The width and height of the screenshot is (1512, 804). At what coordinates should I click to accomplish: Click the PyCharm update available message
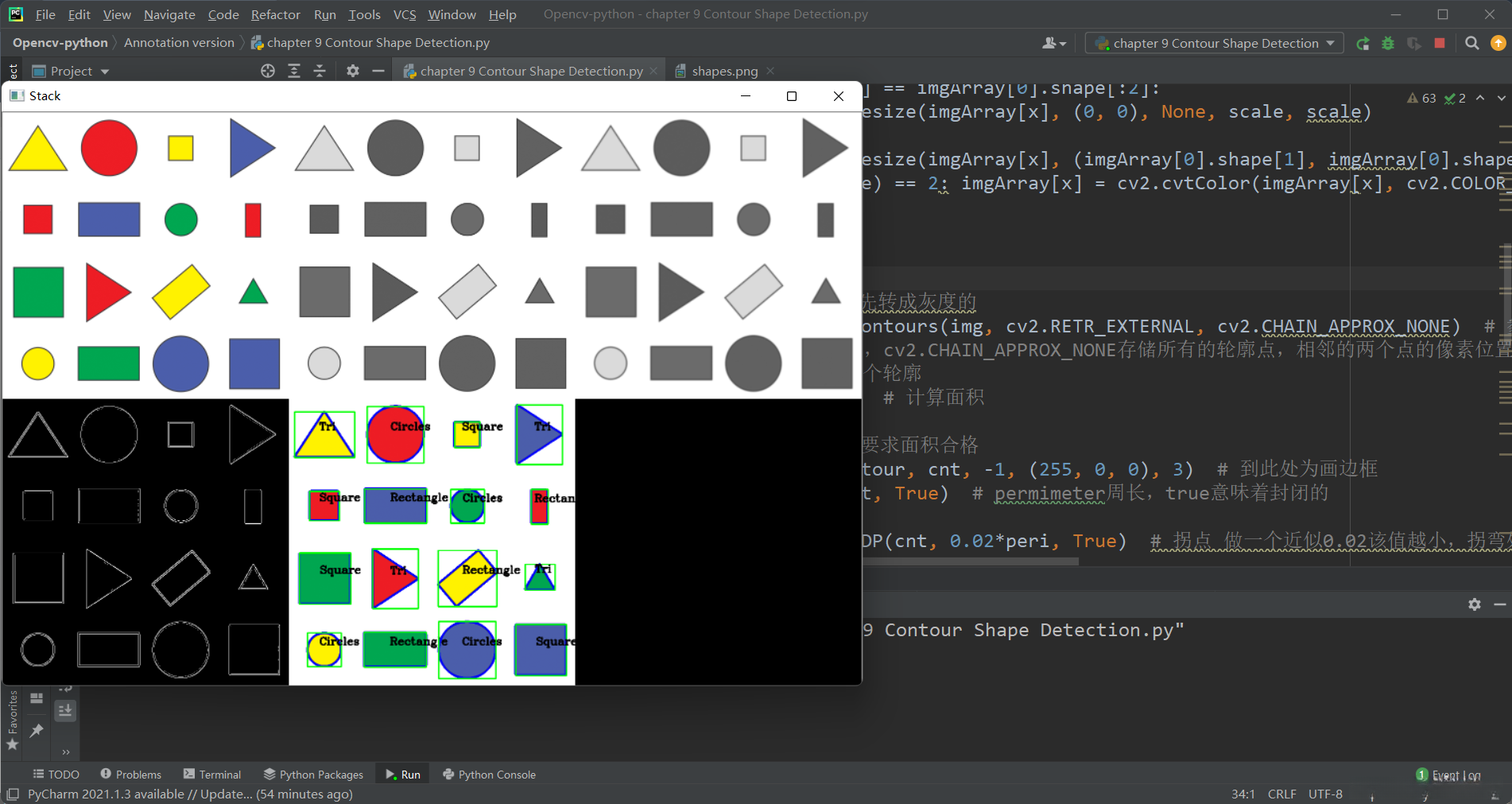click(190, 794)
